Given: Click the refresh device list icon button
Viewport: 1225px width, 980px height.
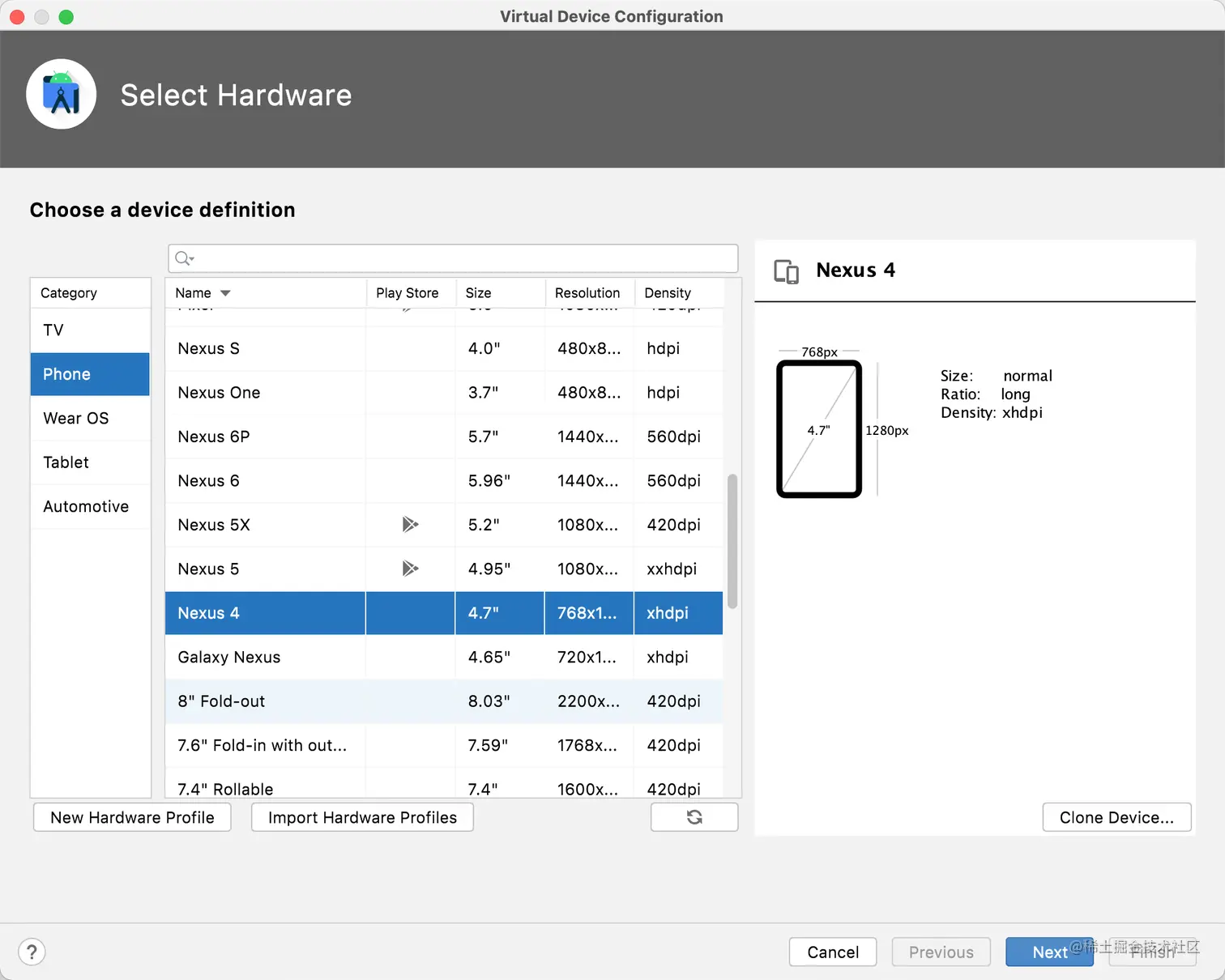Looking at the screenshot, I should click(694, 817).
